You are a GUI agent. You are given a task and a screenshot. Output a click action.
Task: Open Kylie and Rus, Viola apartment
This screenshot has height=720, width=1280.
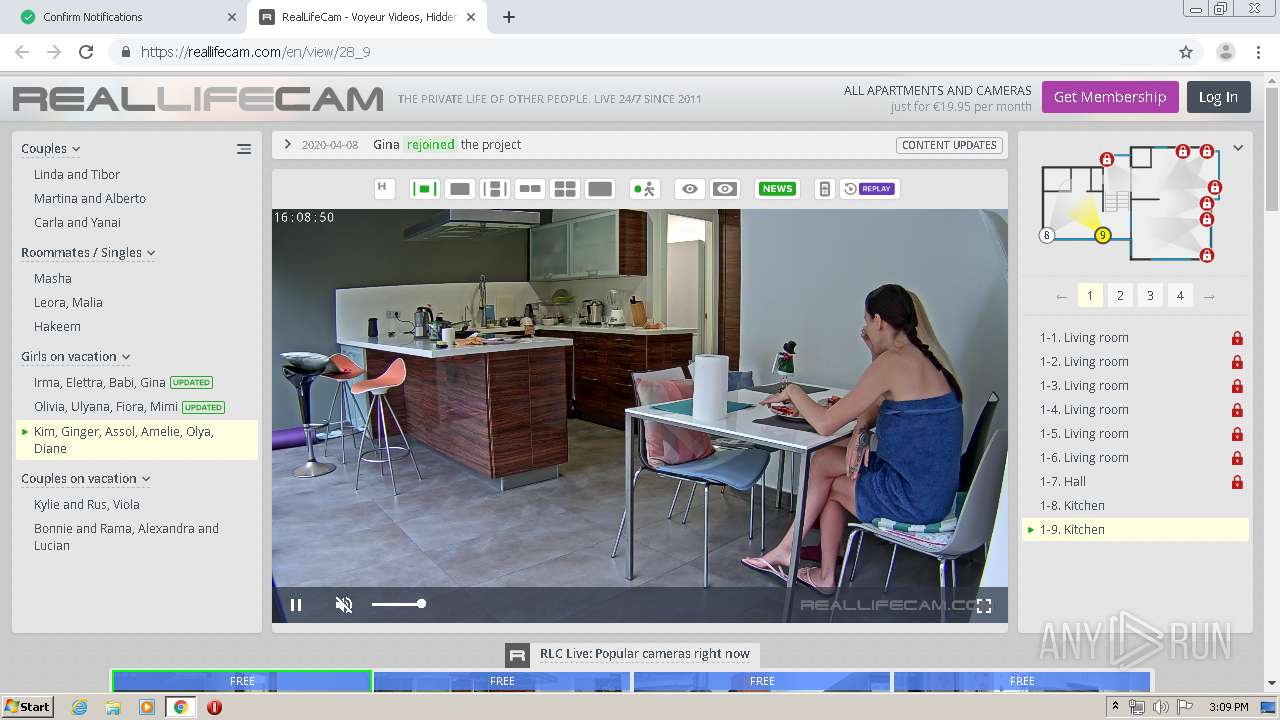[87, 505]
